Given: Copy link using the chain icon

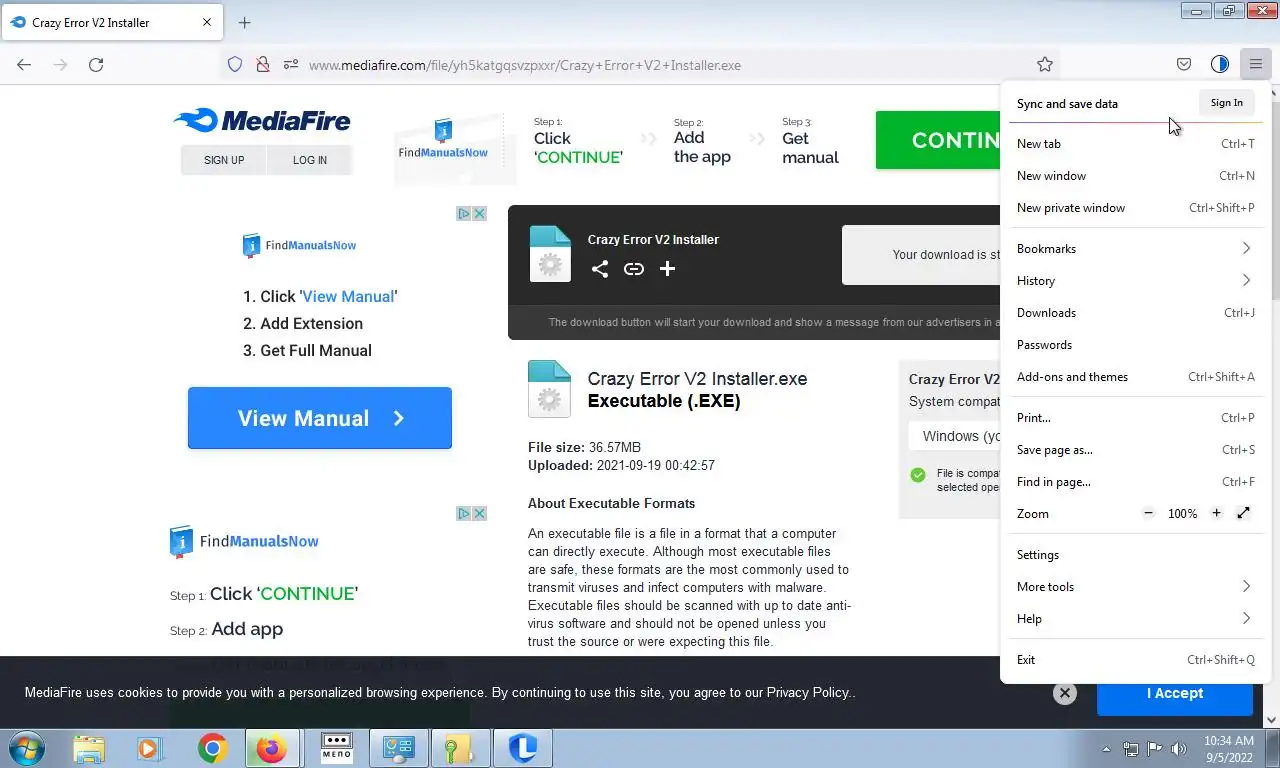Looking at the screenshot, I should (x=634, y=269).
